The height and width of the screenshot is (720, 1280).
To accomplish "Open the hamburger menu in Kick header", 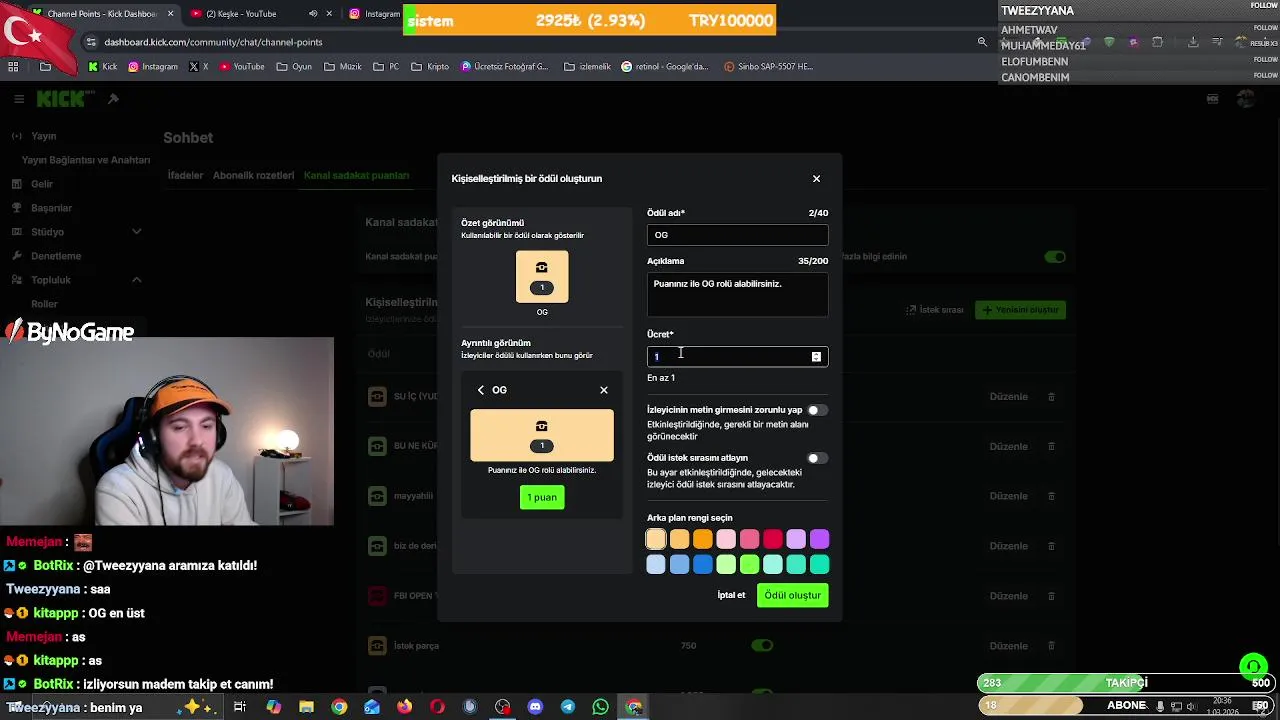I will 19,99.
